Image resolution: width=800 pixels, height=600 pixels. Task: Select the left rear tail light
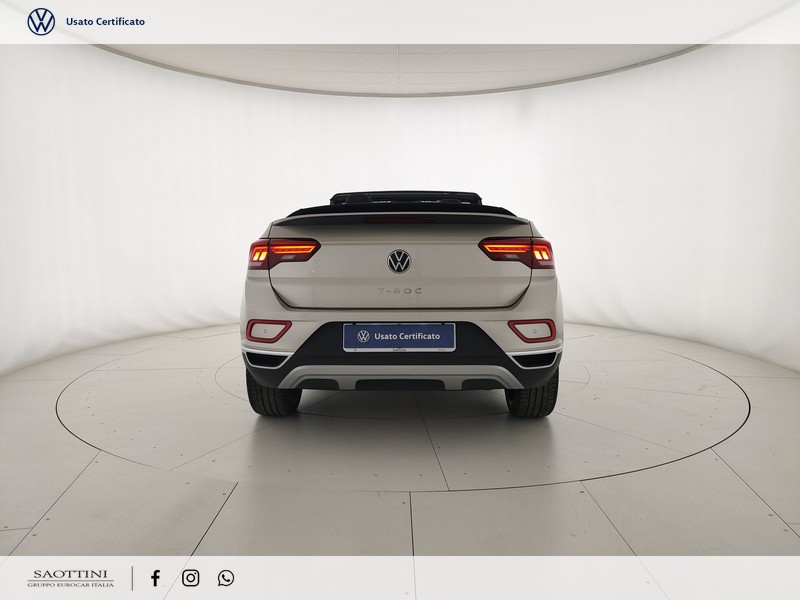284,250
